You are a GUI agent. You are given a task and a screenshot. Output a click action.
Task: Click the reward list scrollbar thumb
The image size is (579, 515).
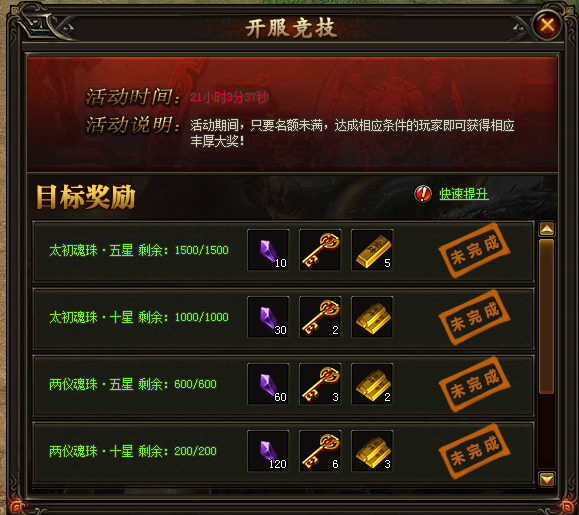[x=547, y=316]
